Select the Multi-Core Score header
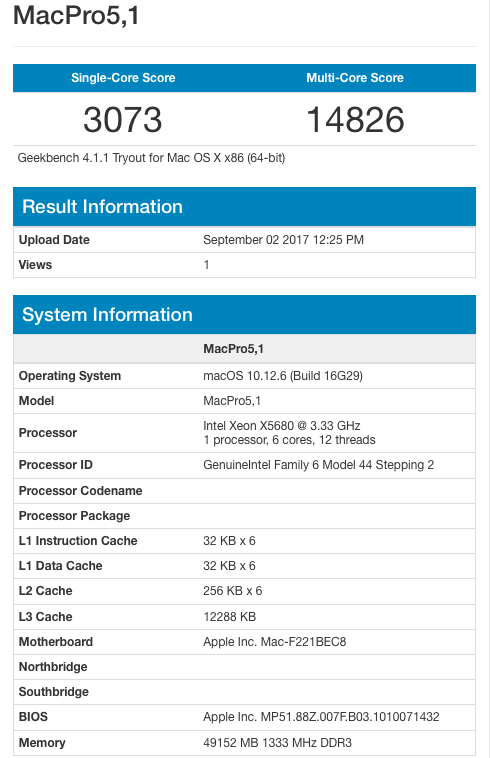Screen dimensions: 490x758 coord(355,78)
